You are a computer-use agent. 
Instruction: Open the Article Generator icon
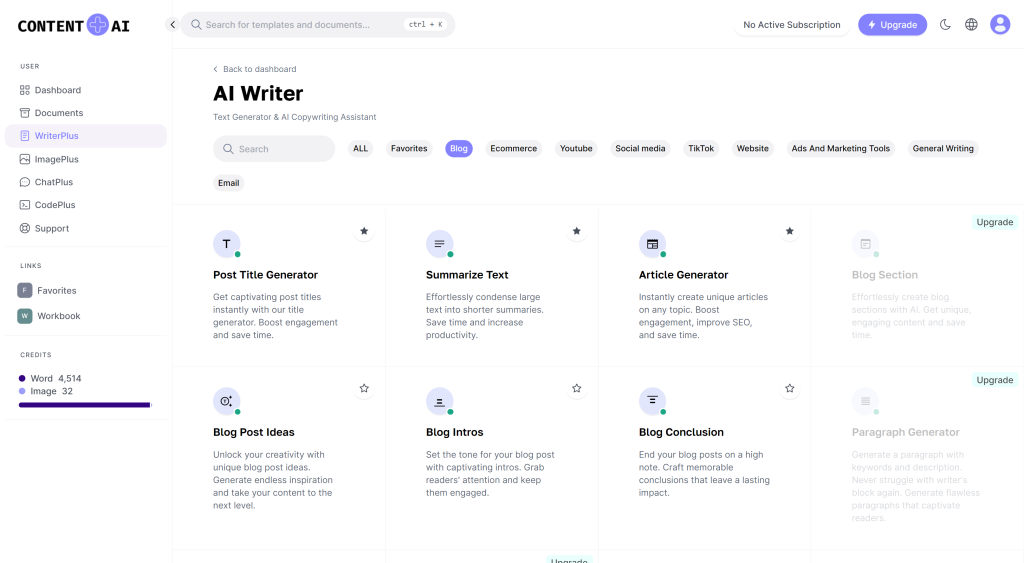point(652,244)
